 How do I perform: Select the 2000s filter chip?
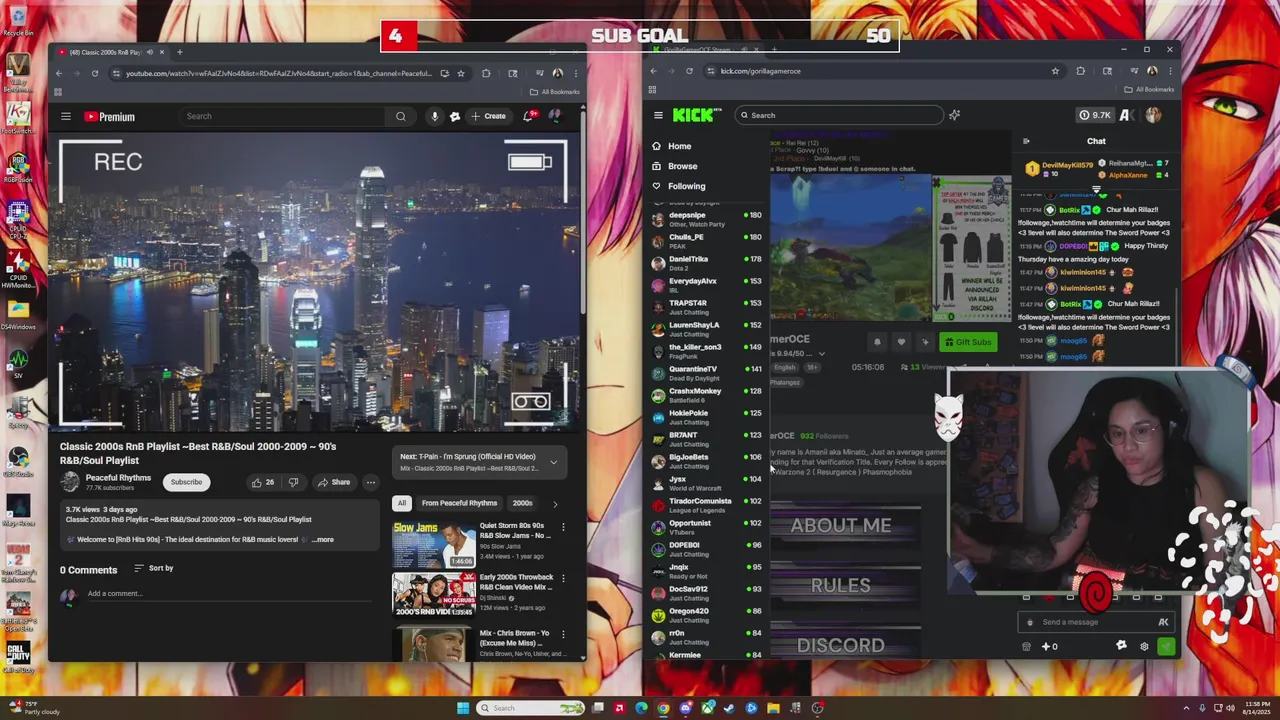(x=522, y=503)
